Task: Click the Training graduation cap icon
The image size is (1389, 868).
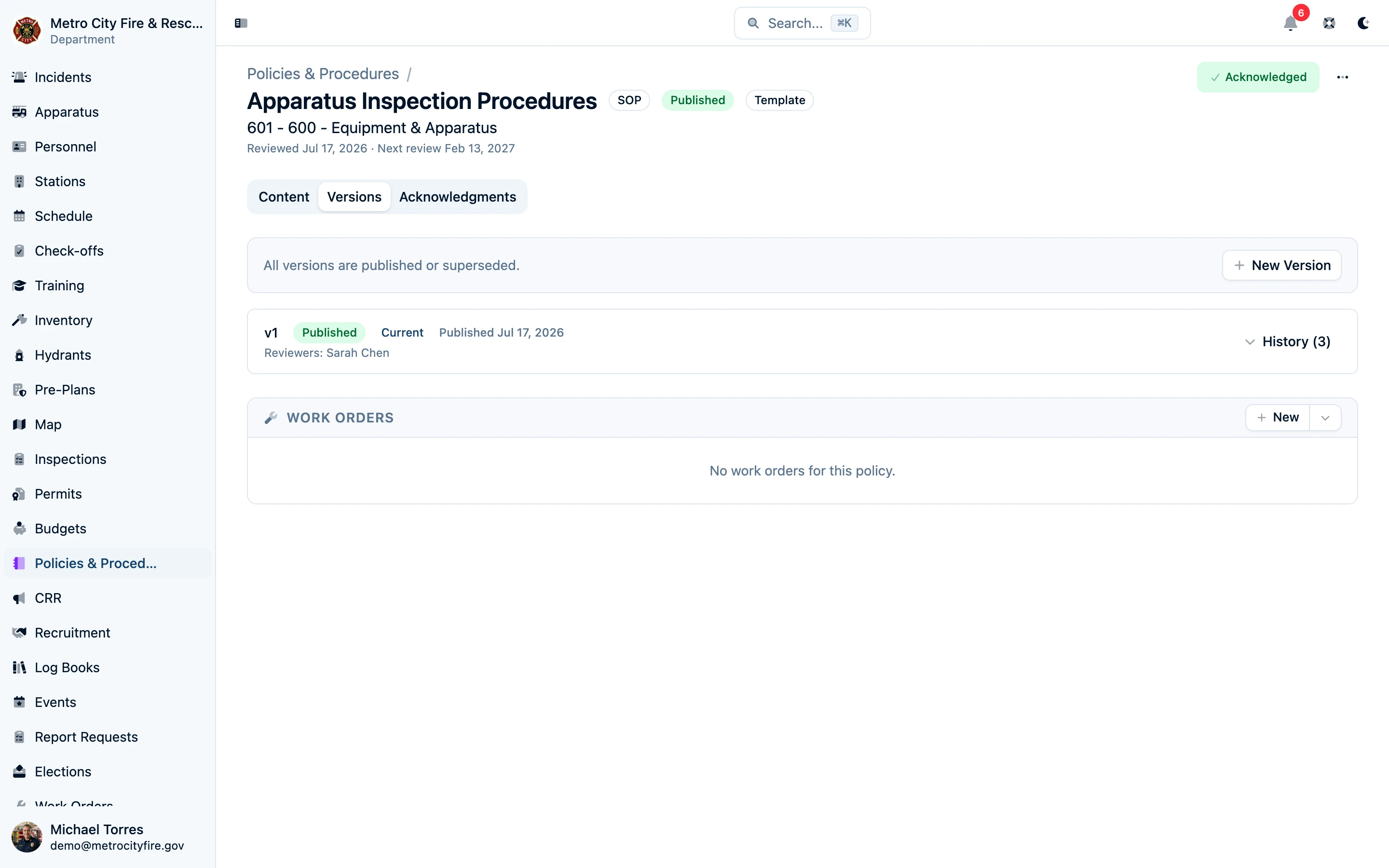Action: click(x=19, y=285)
